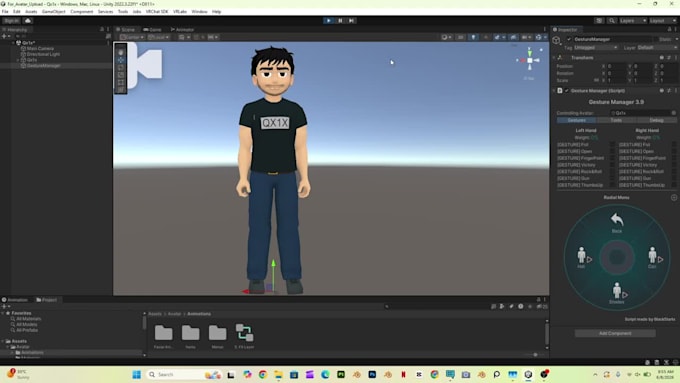Open the cloud services icon
The image size is (680, 383).
coord(28,20)
